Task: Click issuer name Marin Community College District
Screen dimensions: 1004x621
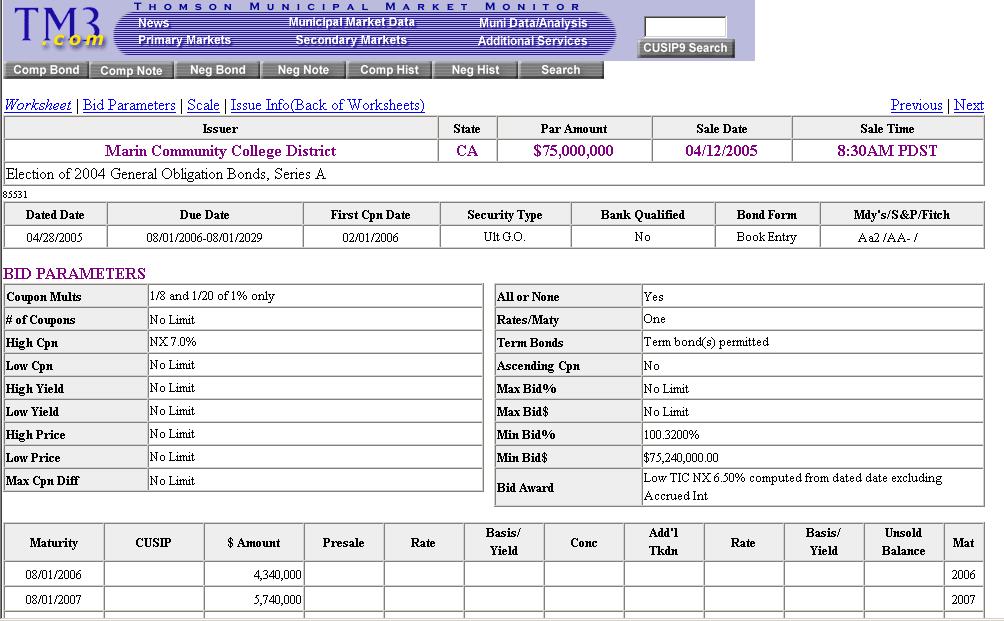Action: point(220,151)
